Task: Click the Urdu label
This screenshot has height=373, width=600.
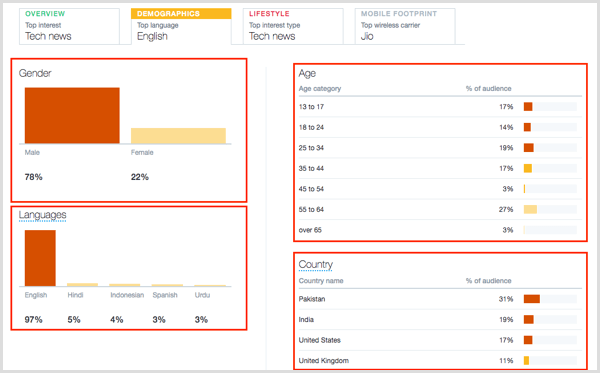Action: (202, 295)
